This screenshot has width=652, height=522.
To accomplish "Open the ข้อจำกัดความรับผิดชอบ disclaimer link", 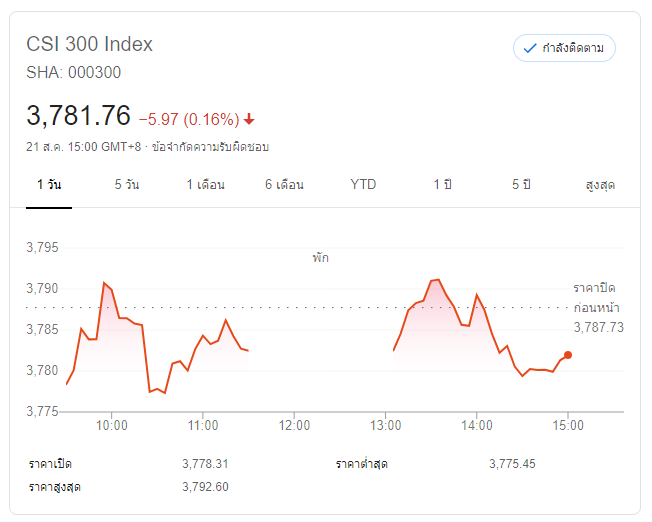I will (x=210, y=147).
